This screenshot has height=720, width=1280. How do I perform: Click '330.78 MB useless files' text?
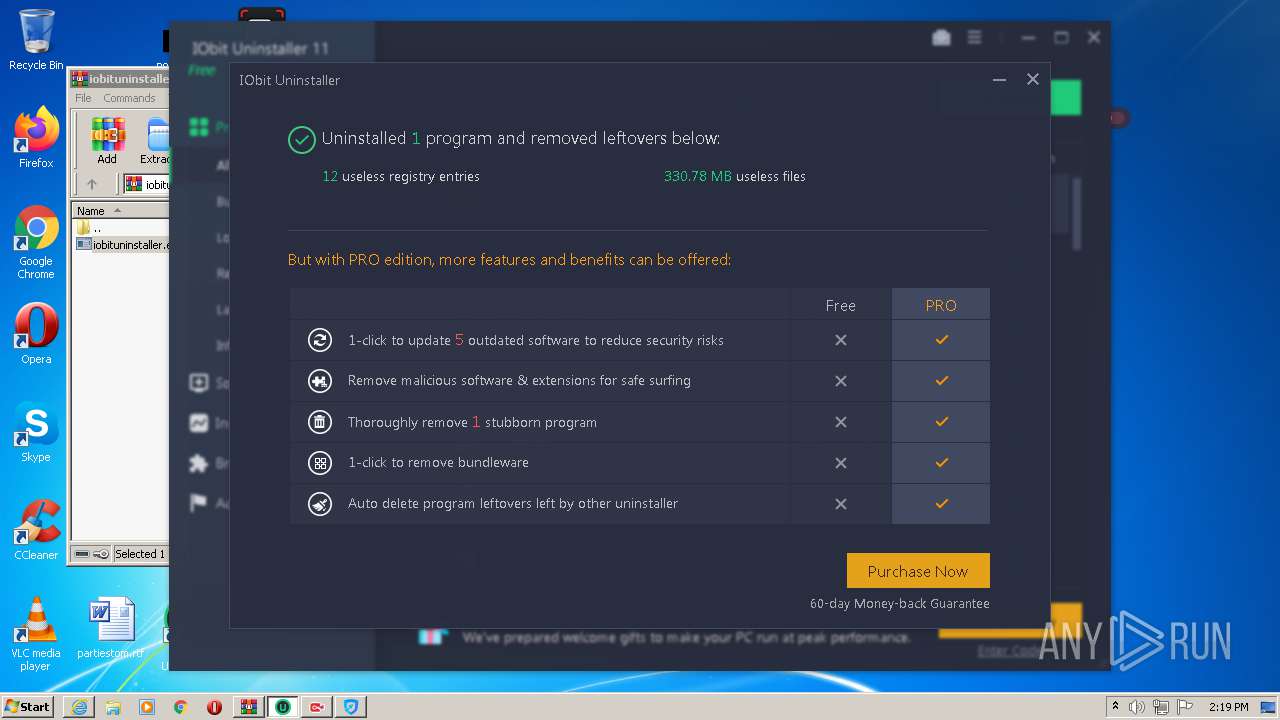point(735,176)
